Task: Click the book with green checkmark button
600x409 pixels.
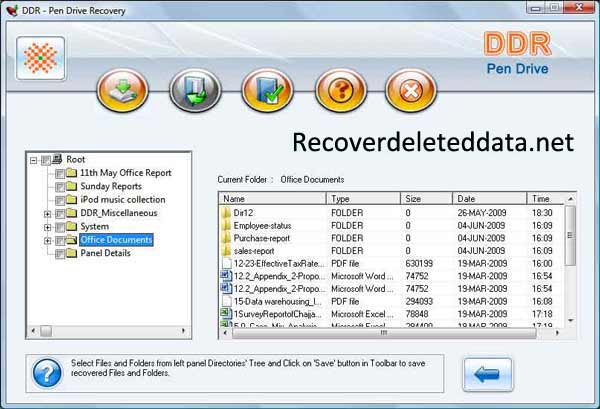Action: pyautogui.click(x=267, y=91)
